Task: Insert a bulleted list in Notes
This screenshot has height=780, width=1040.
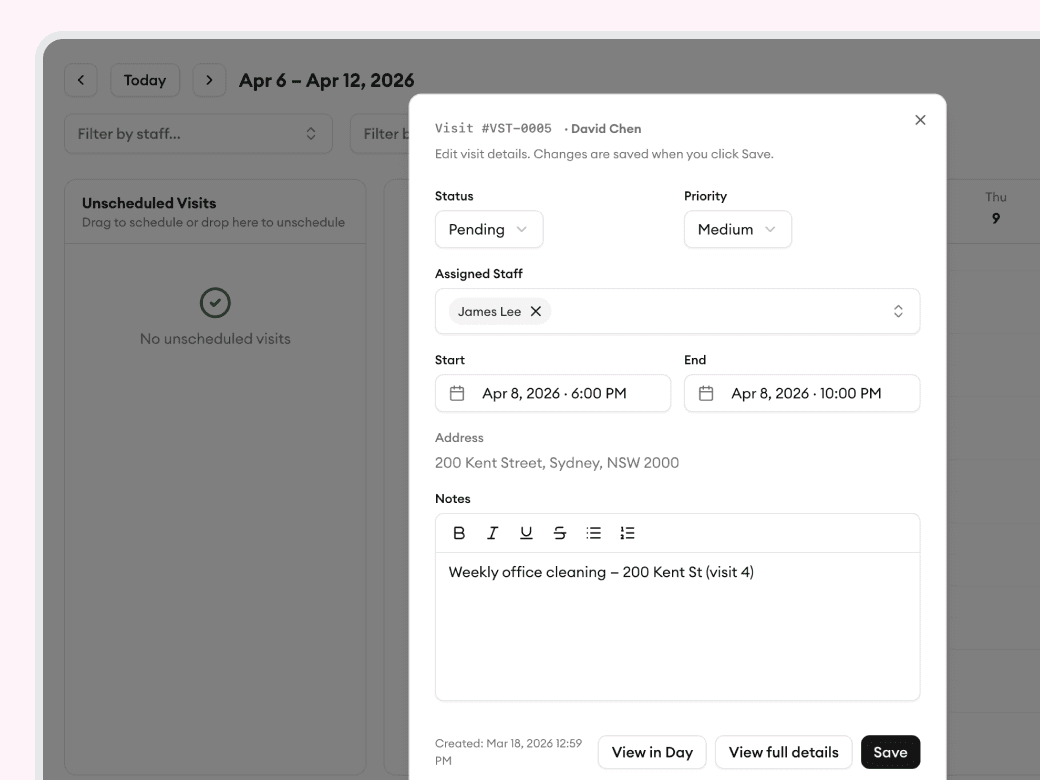Action: 593,533
